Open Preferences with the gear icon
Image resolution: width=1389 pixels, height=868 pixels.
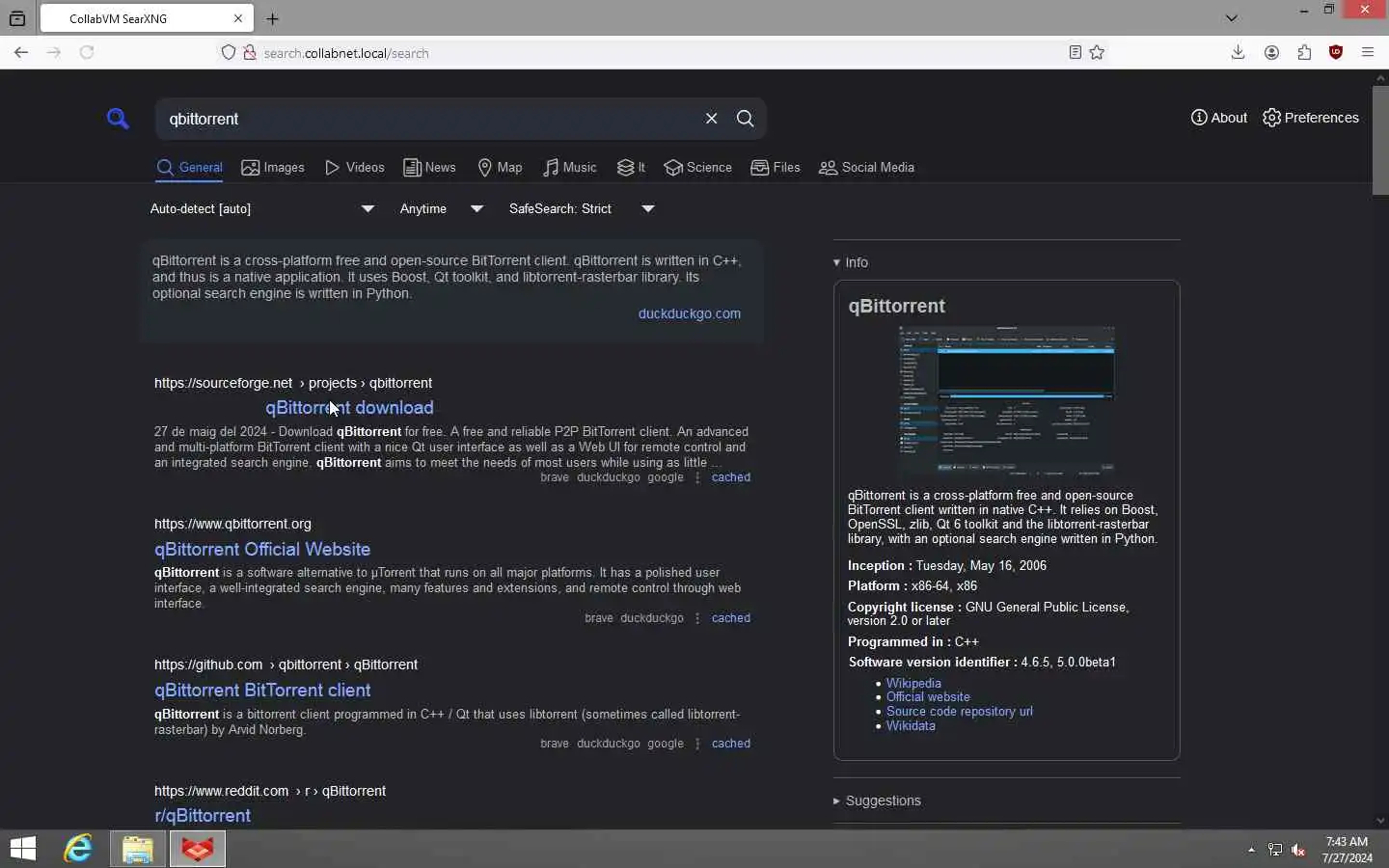1311,118
